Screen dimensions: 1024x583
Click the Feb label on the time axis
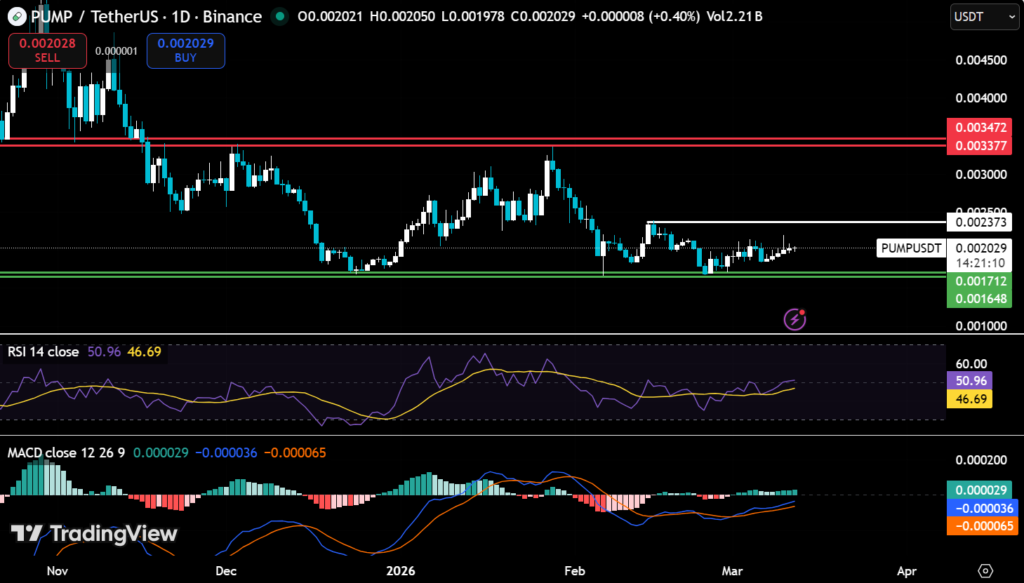(573, 571)
